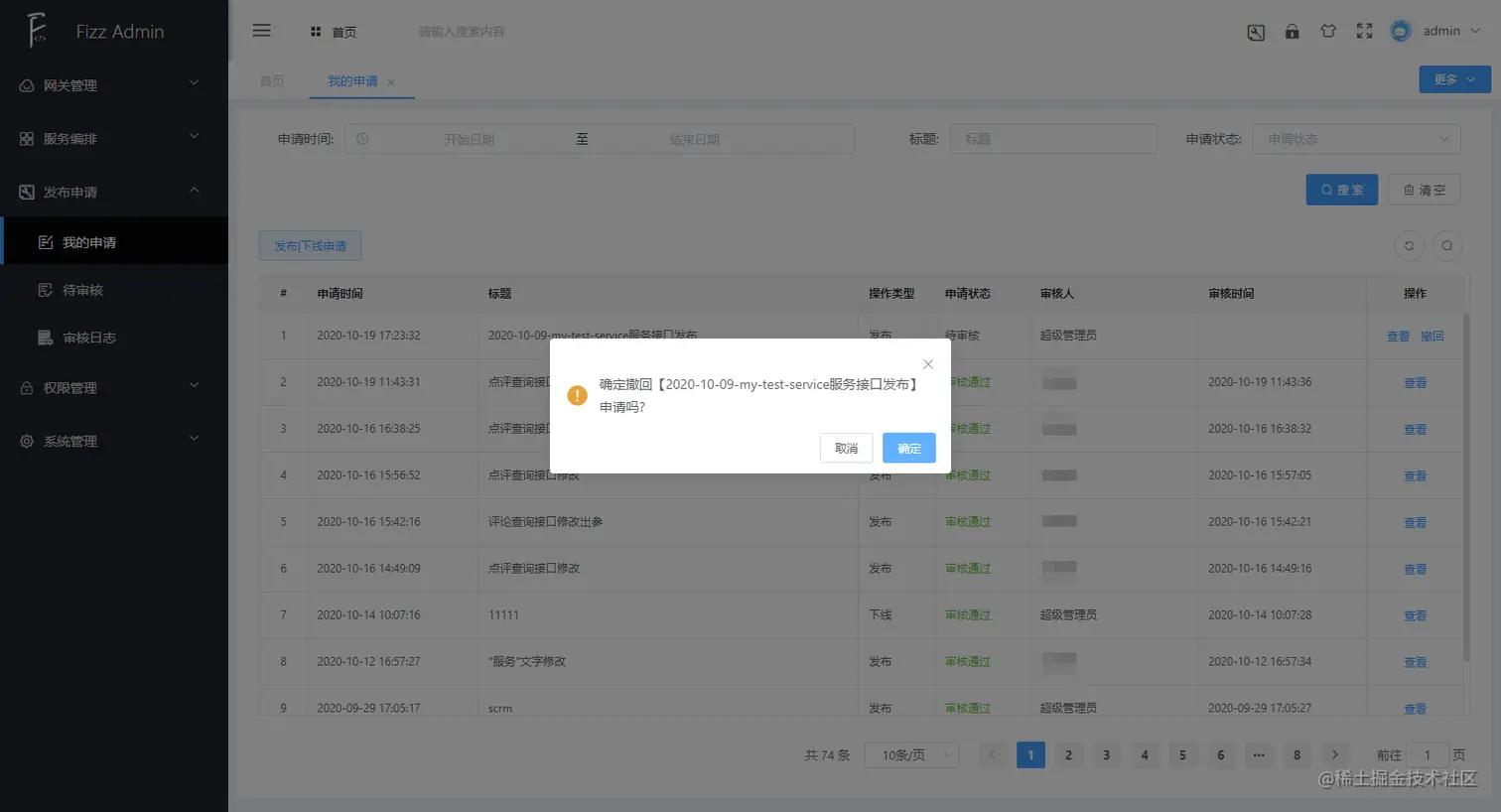Click the 开始日期 date field
This screenshot has width=1501, height=812.
pos(469,139)
